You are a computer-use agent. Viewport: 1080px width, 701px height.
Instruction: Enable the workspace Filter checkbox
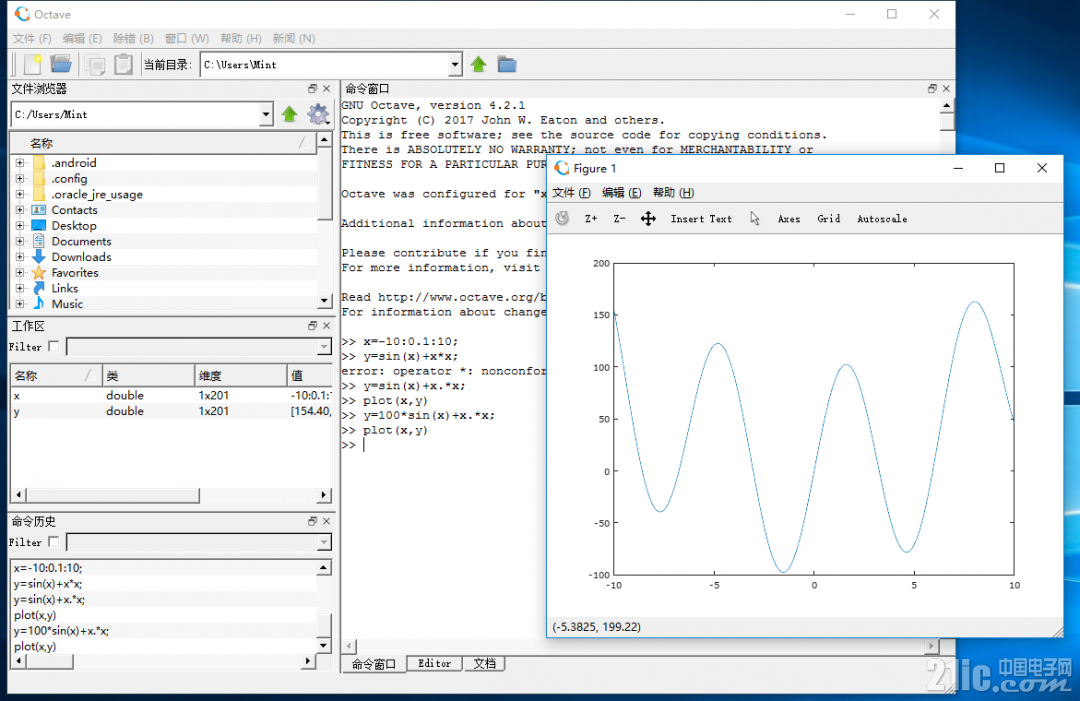(x=54, y=346)
